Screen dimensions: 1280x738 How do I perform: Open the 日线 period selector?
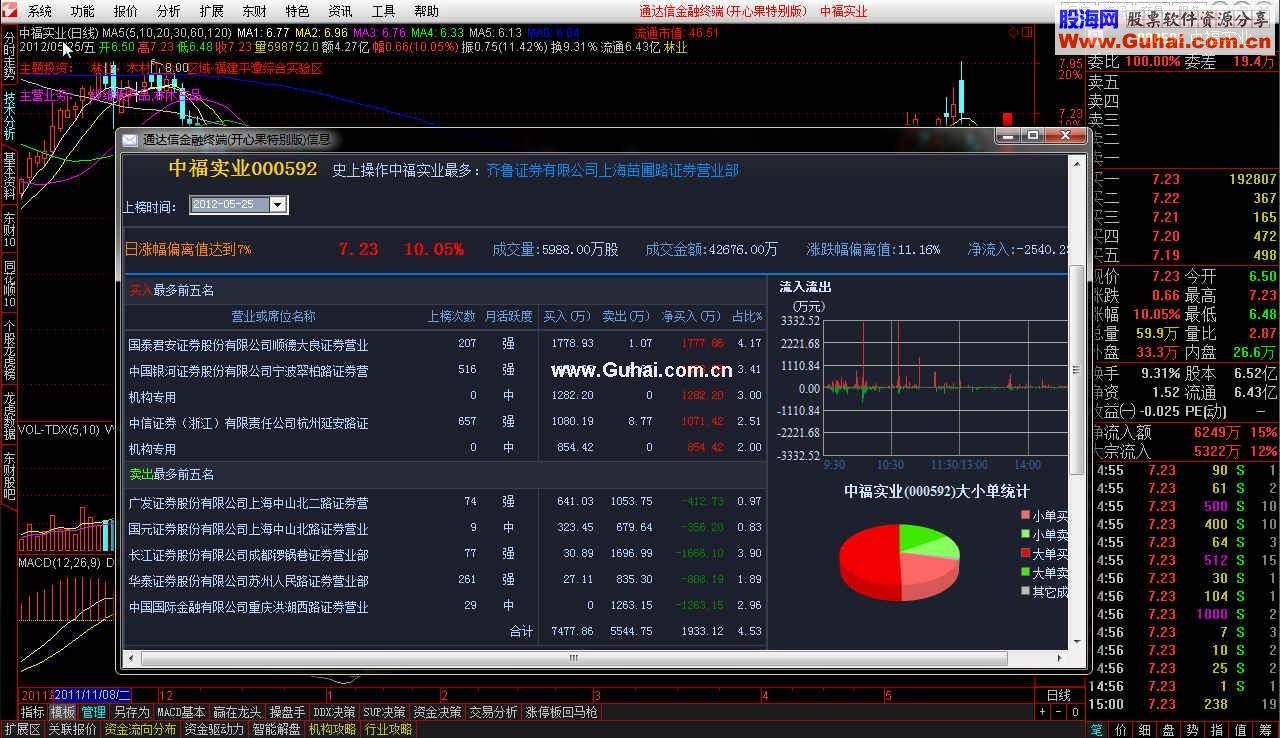coord(1058,695)
